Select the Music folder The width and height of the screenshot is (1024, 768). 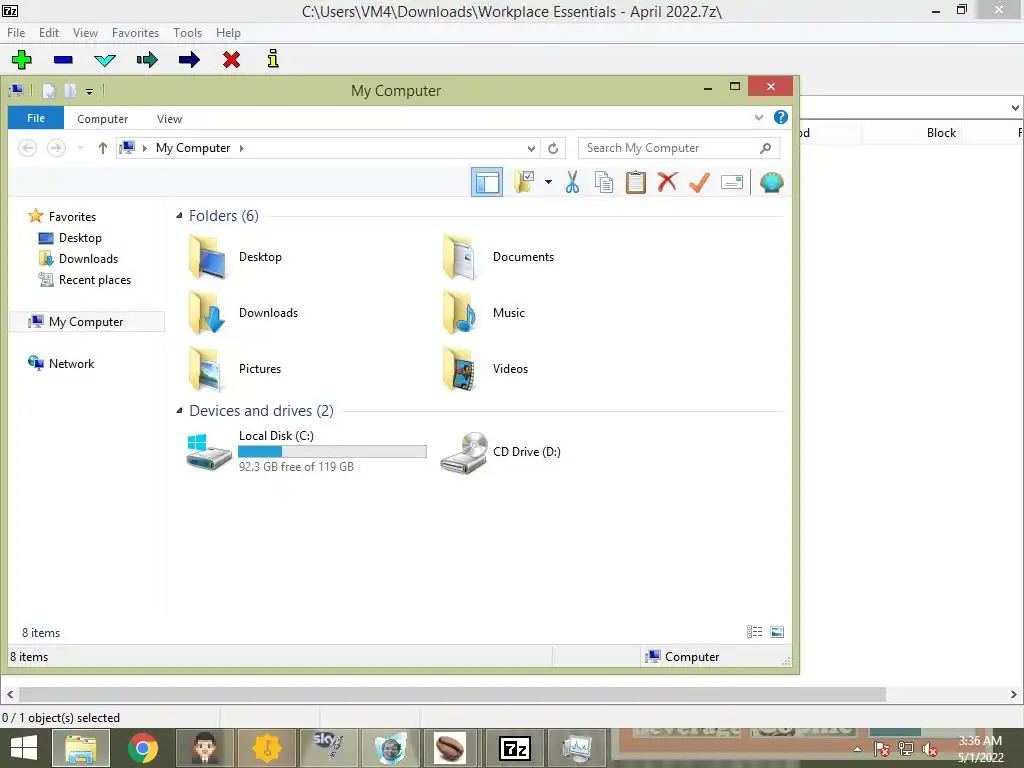pyautogui.click(x=485, y=313)
